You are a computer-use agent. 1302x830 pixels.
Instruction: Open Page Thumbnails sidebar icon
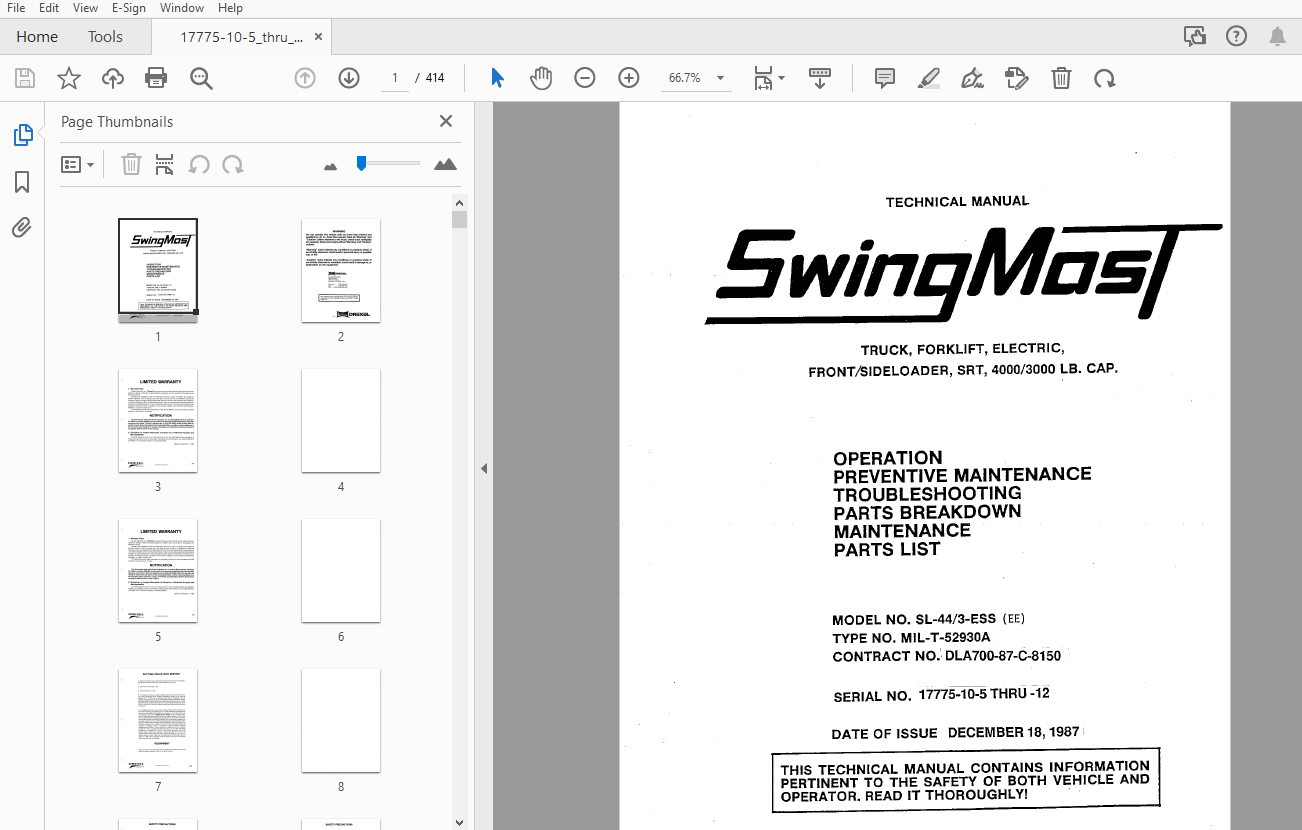point(22,135)
